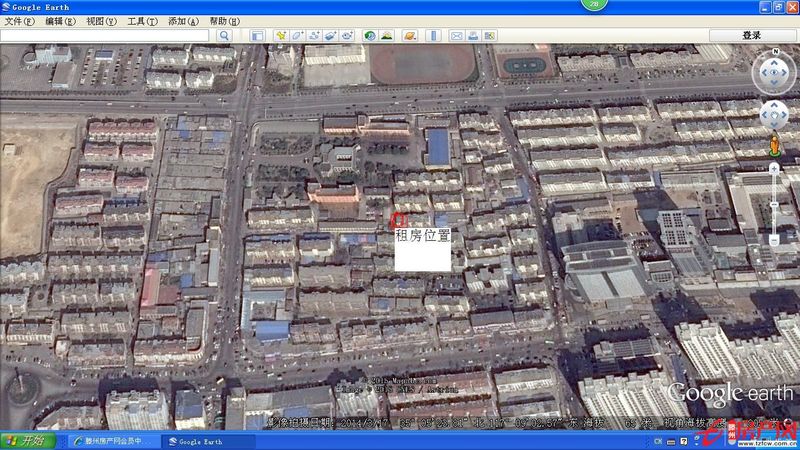Open the planet switcher icon
The height and width of the screenshot is (450, 800).
[410, 36]
